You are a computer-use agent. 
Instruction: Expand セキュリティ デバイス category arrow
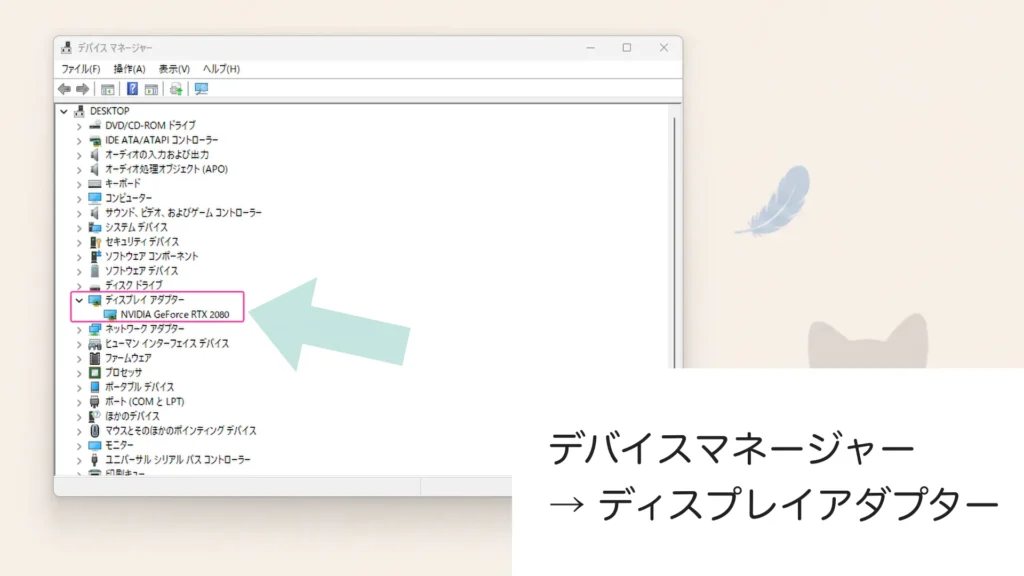79,242
